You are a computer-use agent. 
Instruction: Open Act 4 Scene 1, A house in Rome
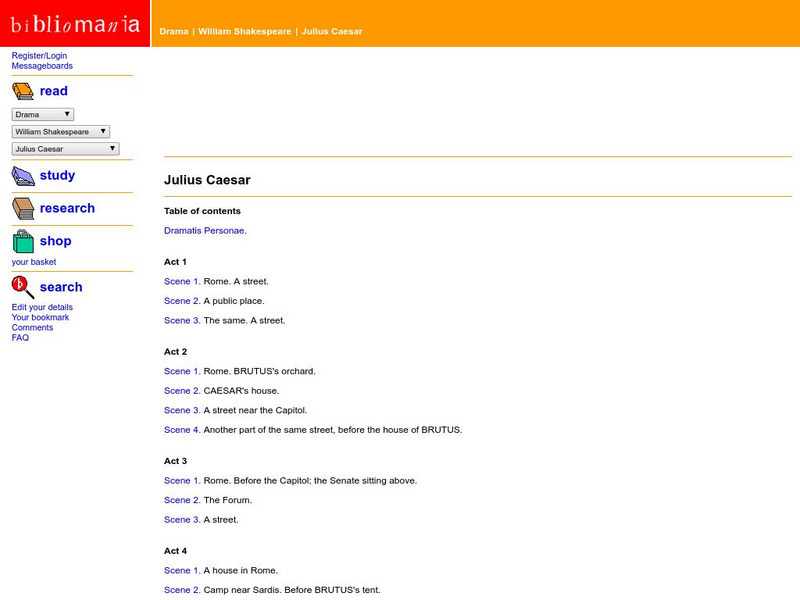182,570
